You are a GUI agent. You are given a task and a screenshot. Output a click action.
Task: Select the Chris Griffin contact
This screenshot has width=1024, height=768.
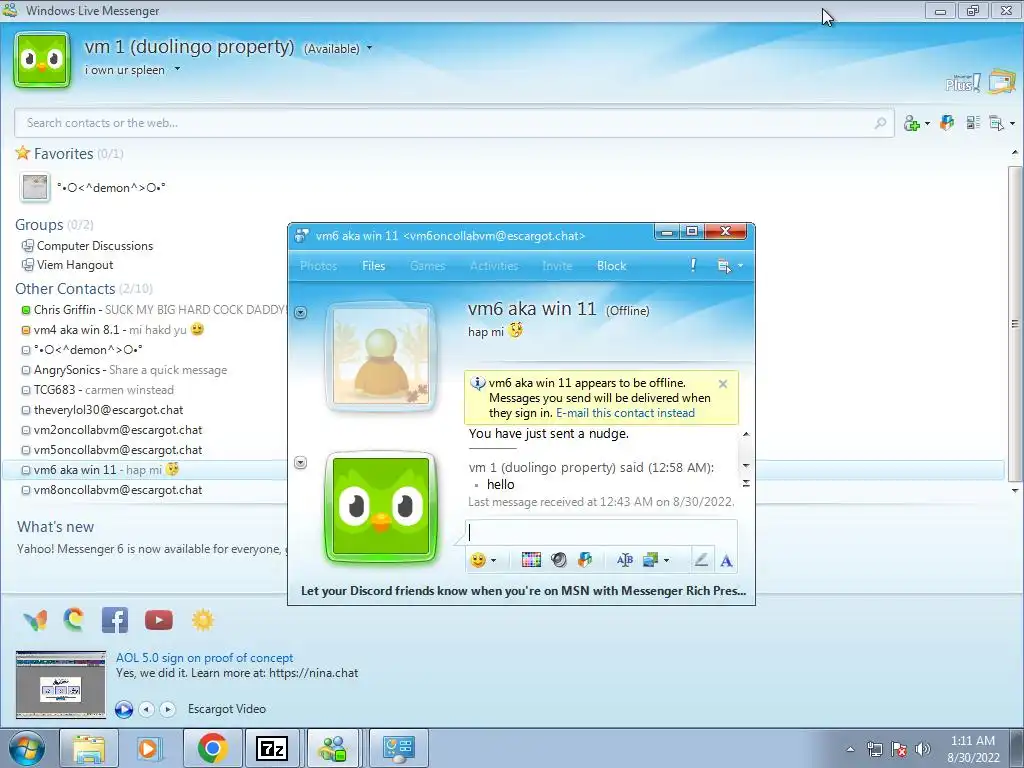pyautogui.click(x=154, y=310)
